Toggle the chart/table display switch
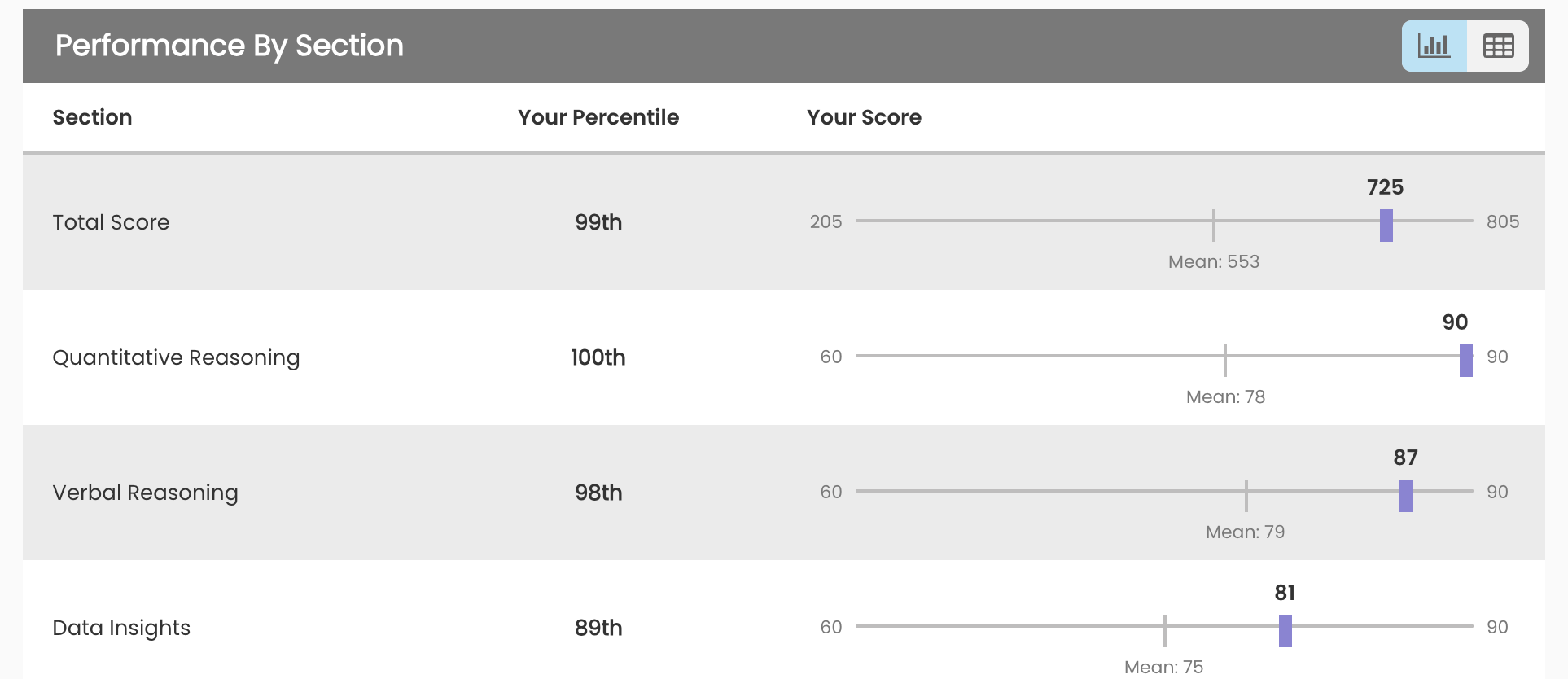 point(1465,46)
